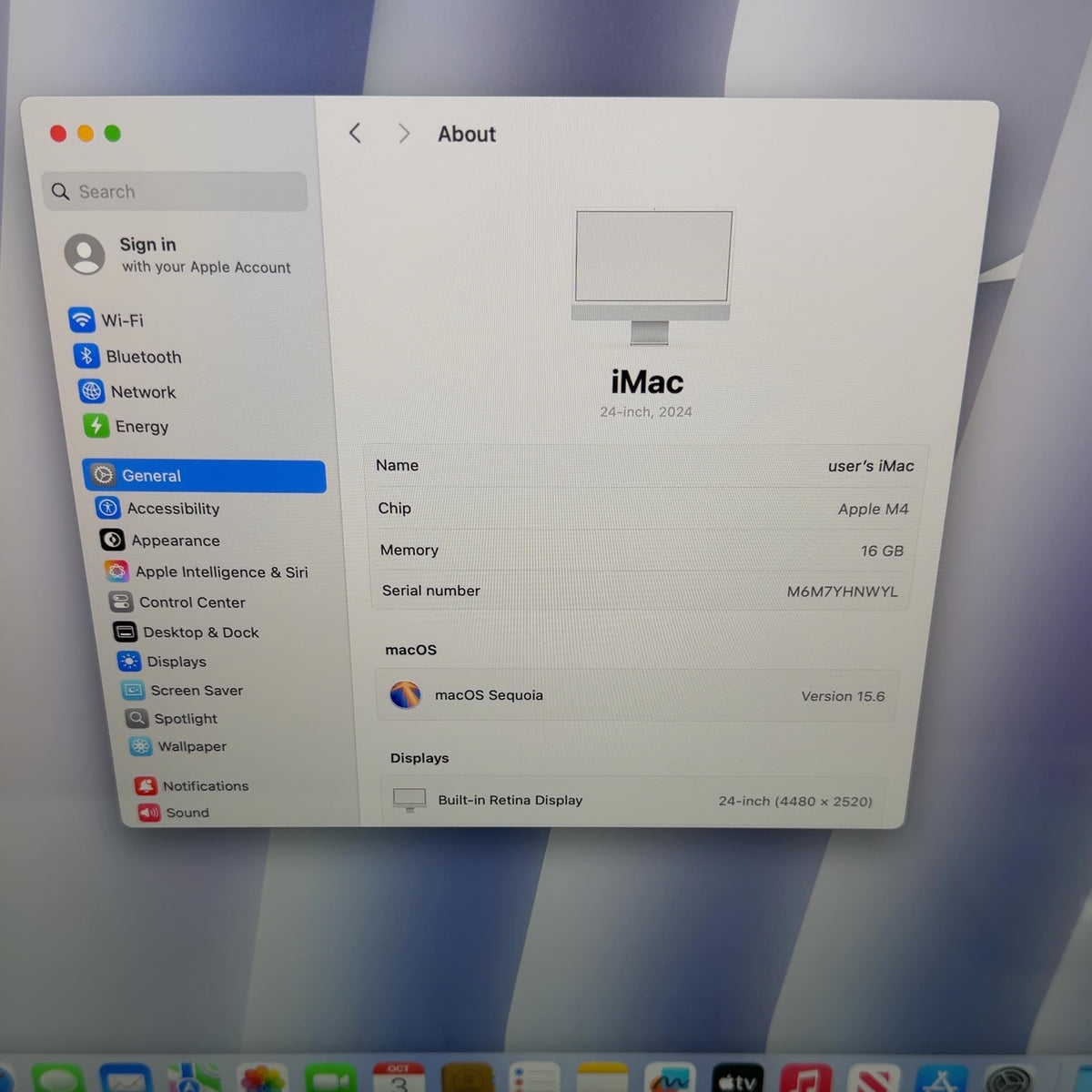The width and height of the screenshot is (1092, 1092).
Task: Select Appearance in sidebar
Action: tap(160, 541)
